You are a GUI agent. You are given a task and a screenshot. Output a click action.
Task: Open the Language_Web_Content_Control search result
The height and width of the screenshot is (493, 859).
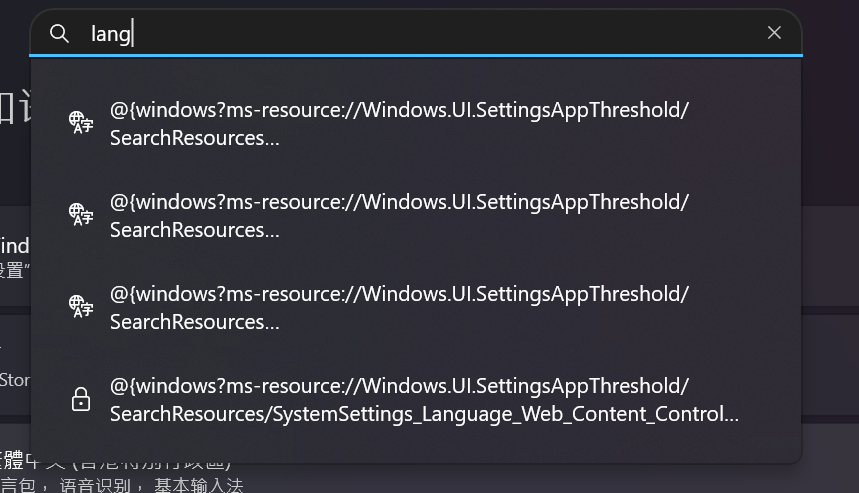pyautogui.click(x=416, y=400)
